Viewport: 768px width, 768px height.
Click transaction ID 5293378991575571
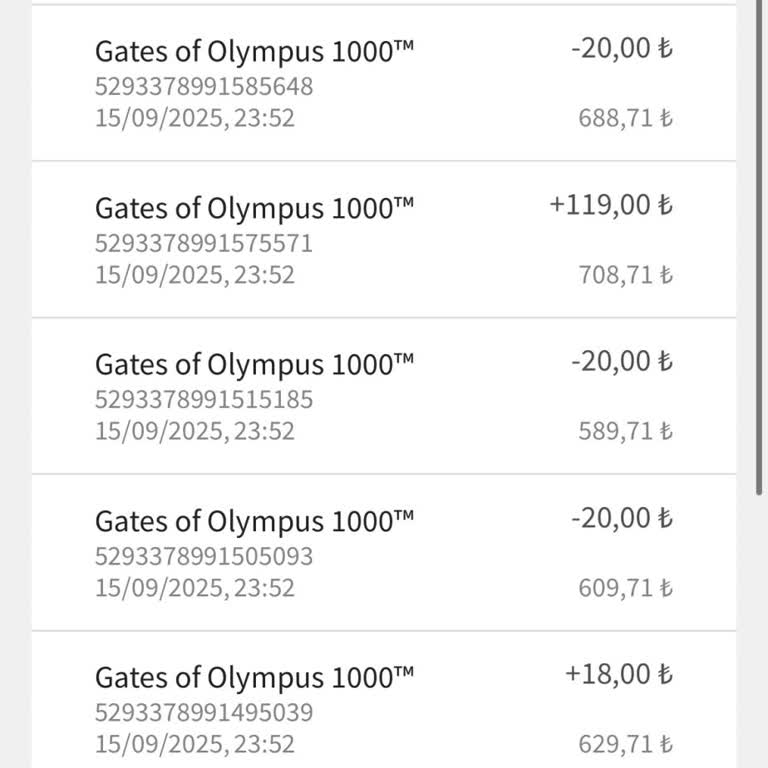pyautogui.click(x=204, y=243)
